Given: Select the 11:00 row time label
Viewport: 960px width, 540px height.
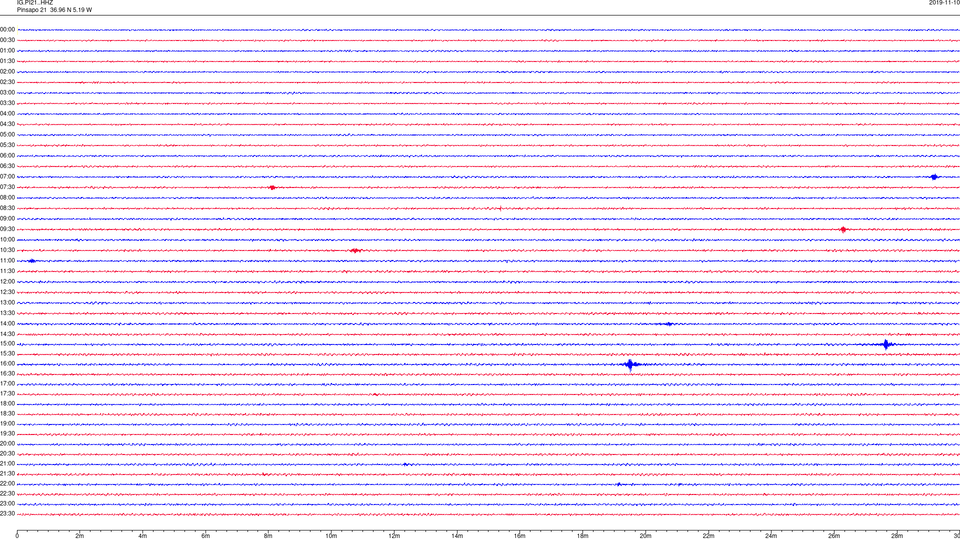Looking at the screenshot, I should coord(7,261).
